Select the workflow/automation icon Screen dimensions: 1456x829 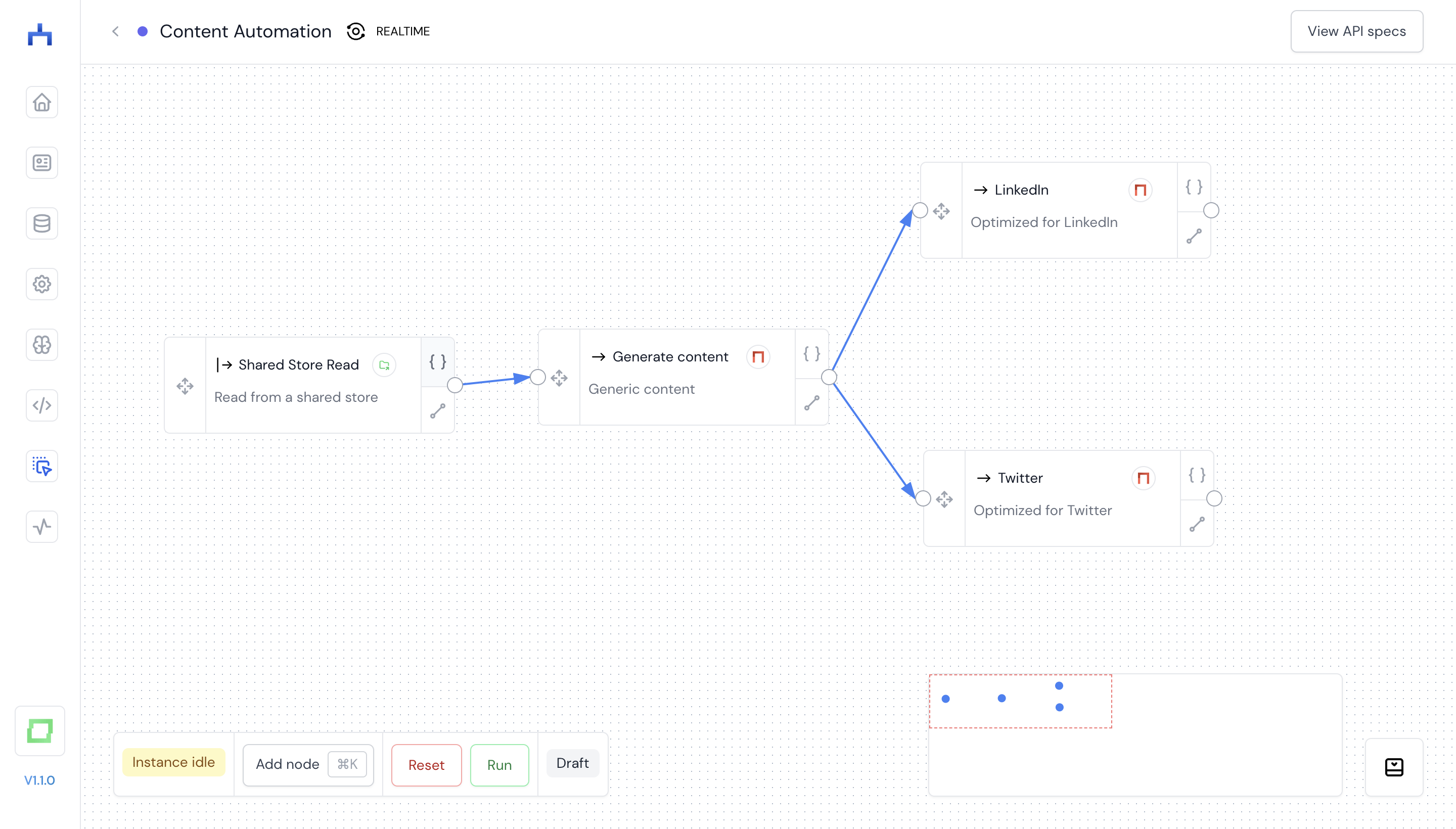(41, 466)
